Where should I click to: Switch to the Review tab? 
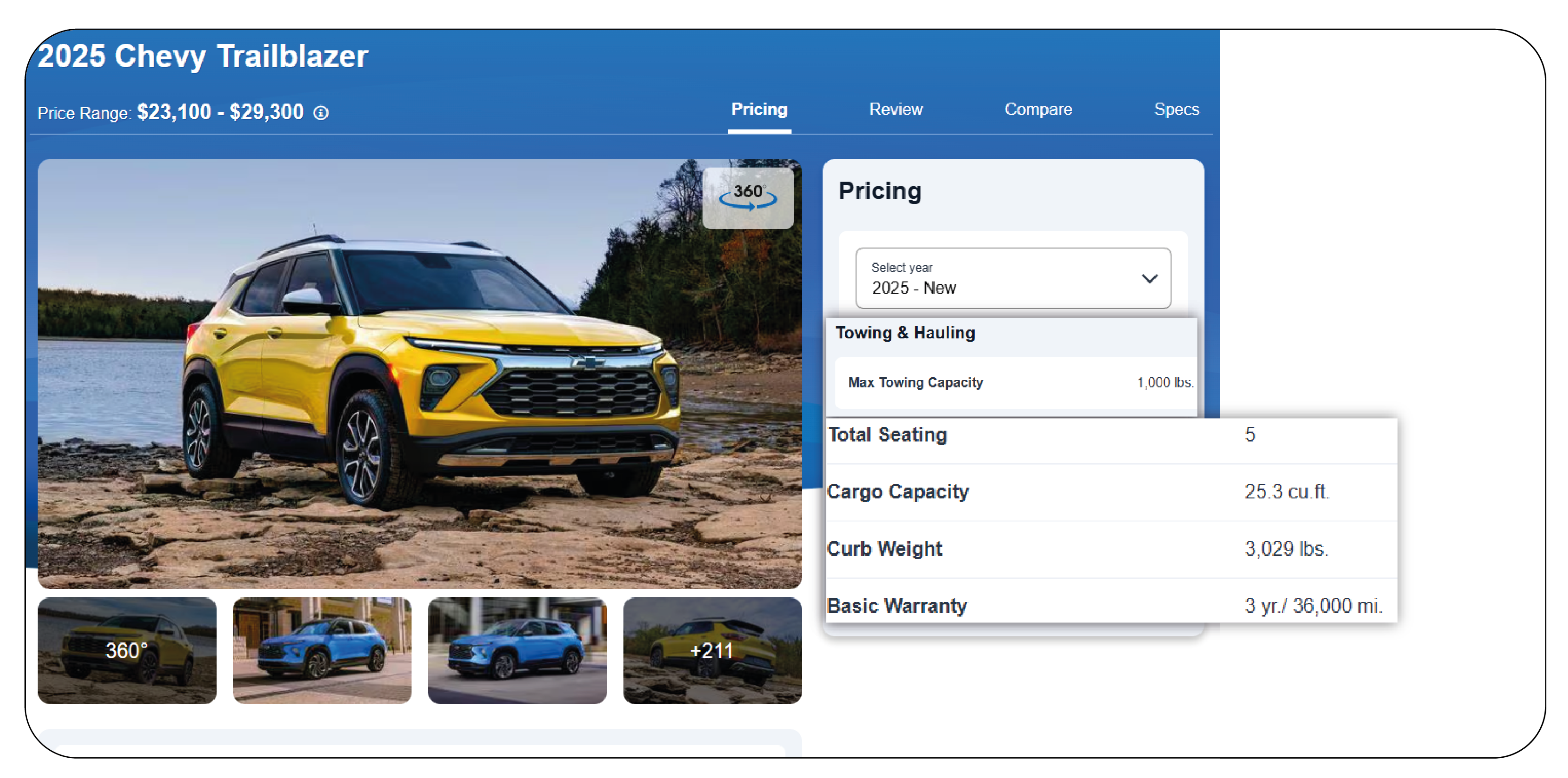(895, 109)
